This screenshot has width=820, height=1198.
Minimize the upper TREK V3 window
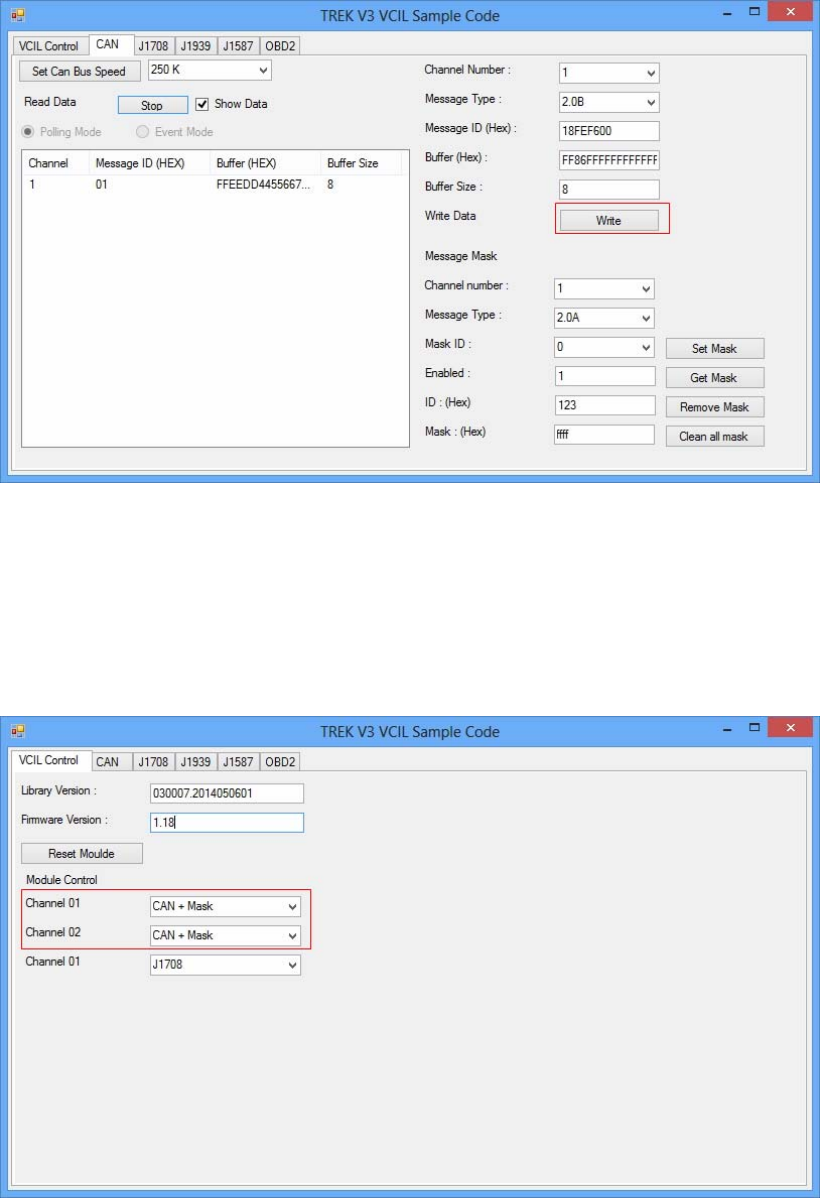(727, 13)
